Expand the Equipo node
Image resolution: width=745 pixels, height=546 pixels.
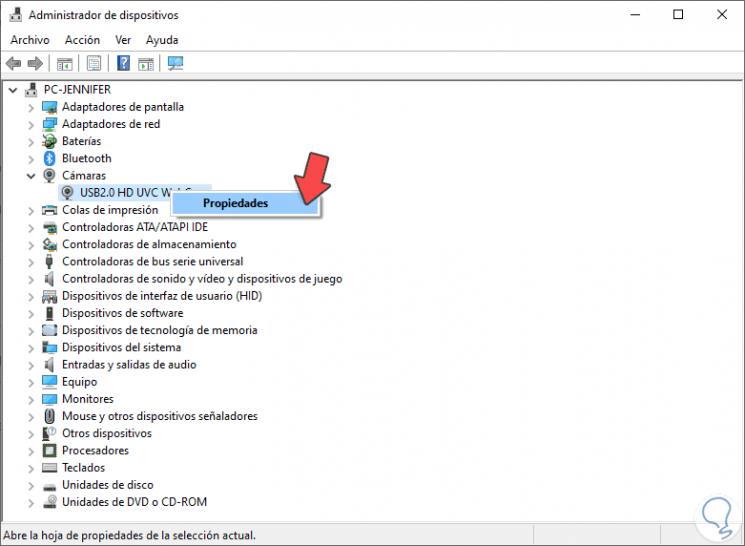click(31, 383)
